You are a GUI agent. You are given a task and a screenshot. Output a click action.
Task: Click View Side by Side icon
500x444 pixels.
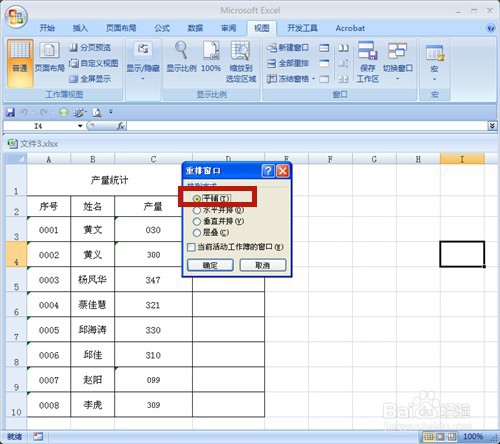tap(343, 48)
